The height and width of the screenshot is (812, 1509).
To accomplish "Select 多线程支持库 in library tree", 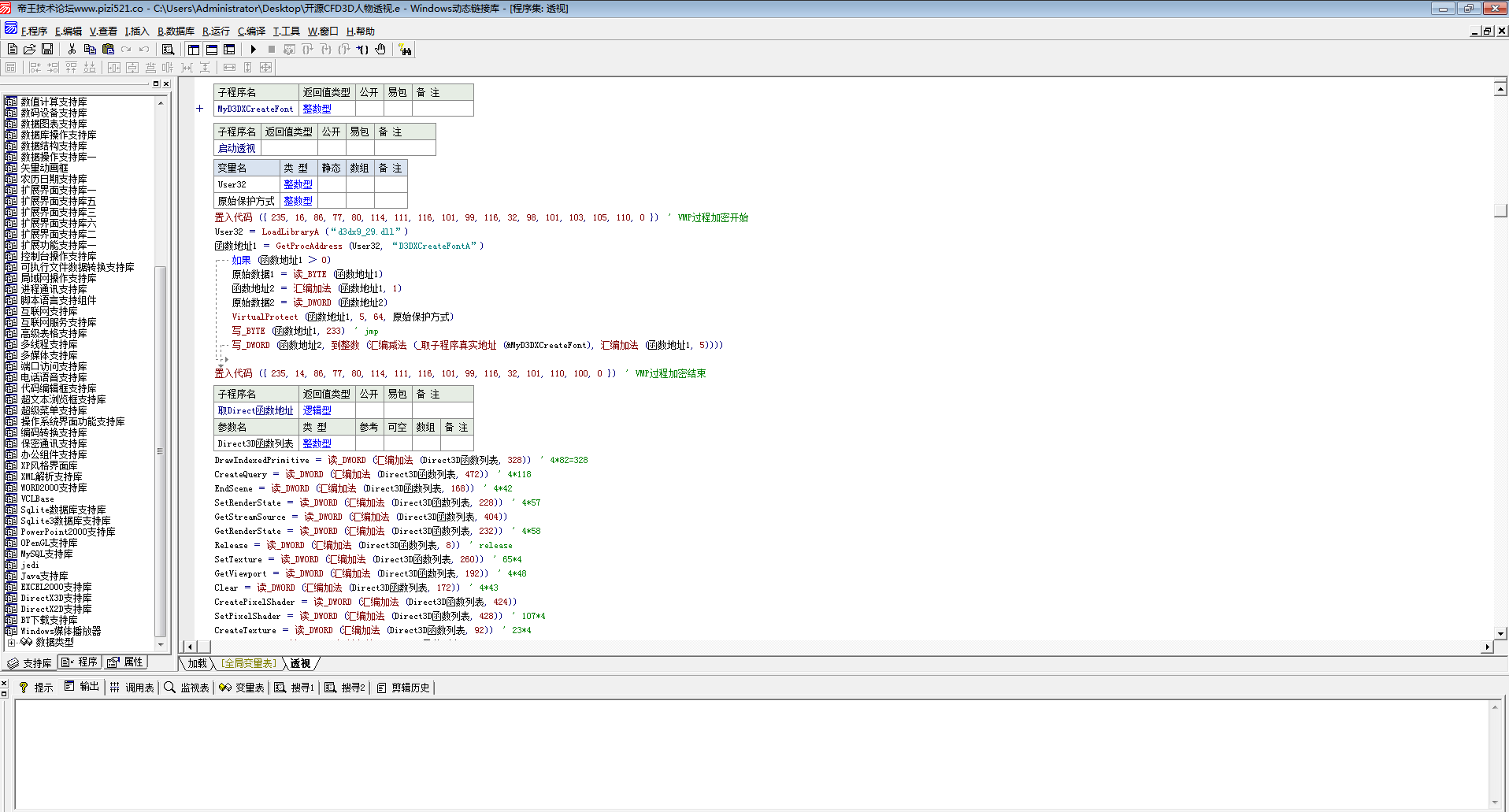I will [x=49, y=345].
